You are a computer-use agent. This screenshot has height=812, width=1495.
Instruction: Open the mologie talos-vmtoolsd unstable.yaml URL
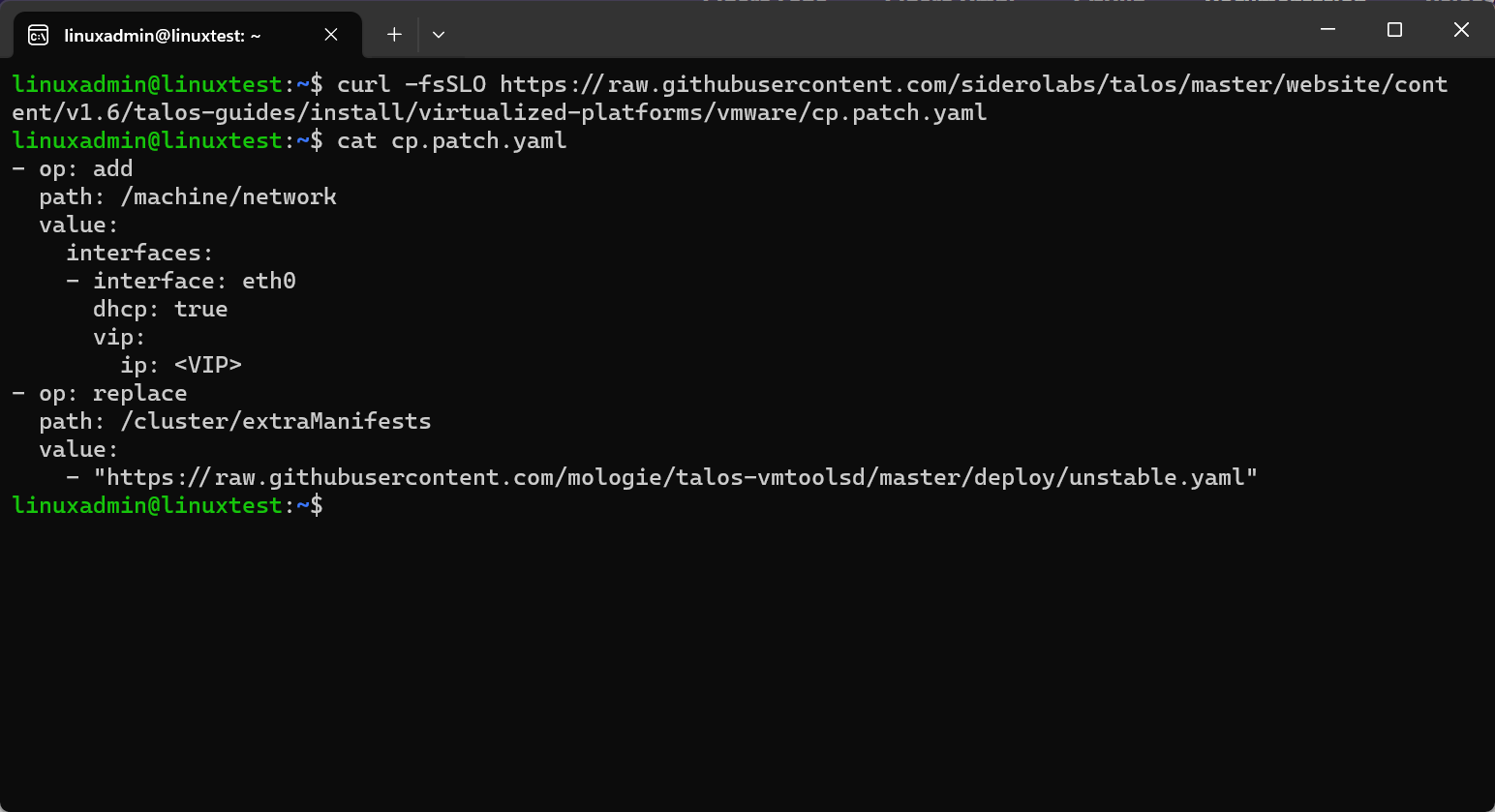tap(675, 477)
